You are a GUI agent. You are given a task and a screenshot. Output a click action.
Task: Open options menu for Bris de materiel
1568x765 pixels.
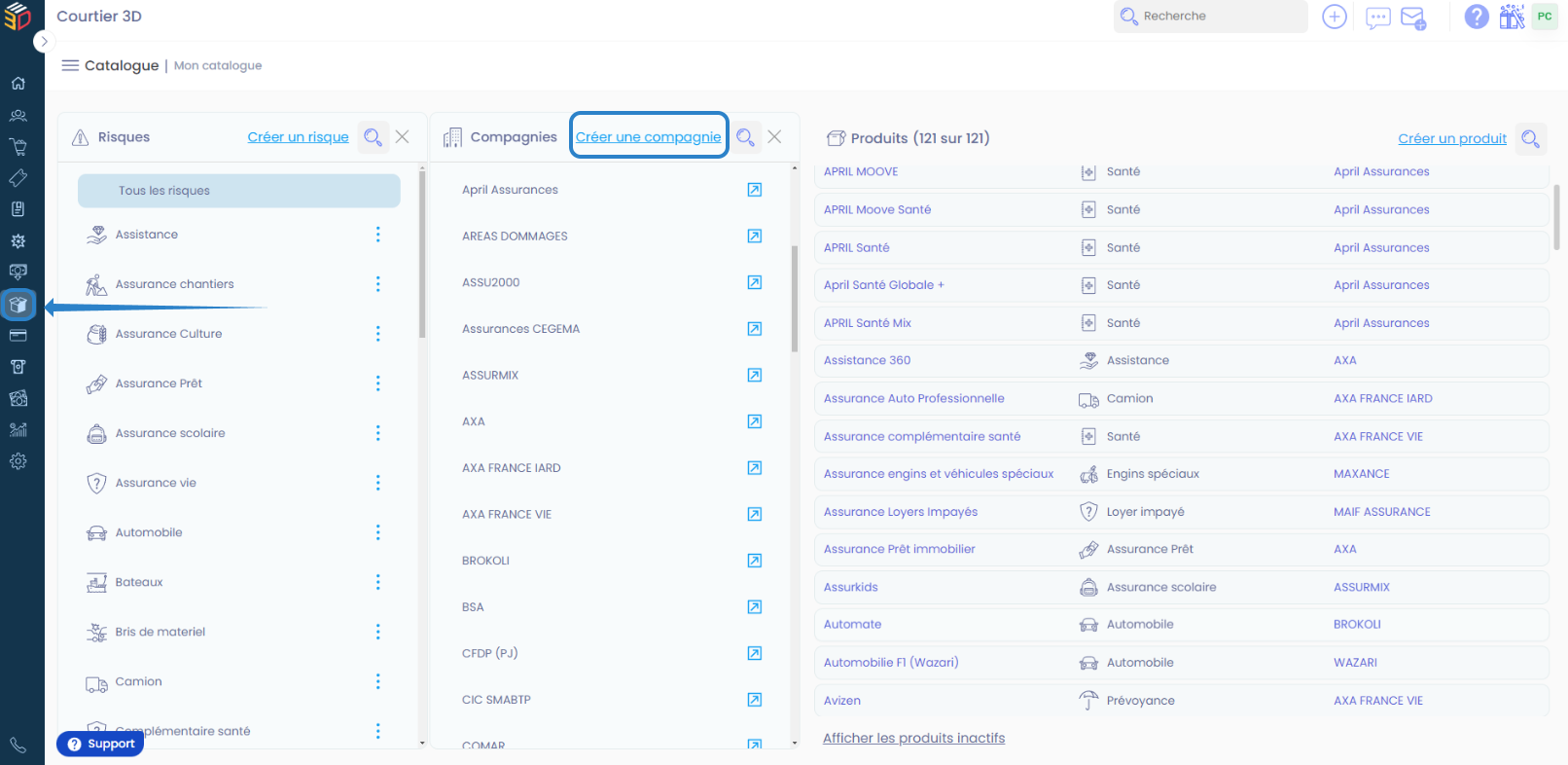pyautogui.click(x=378, y=632)
